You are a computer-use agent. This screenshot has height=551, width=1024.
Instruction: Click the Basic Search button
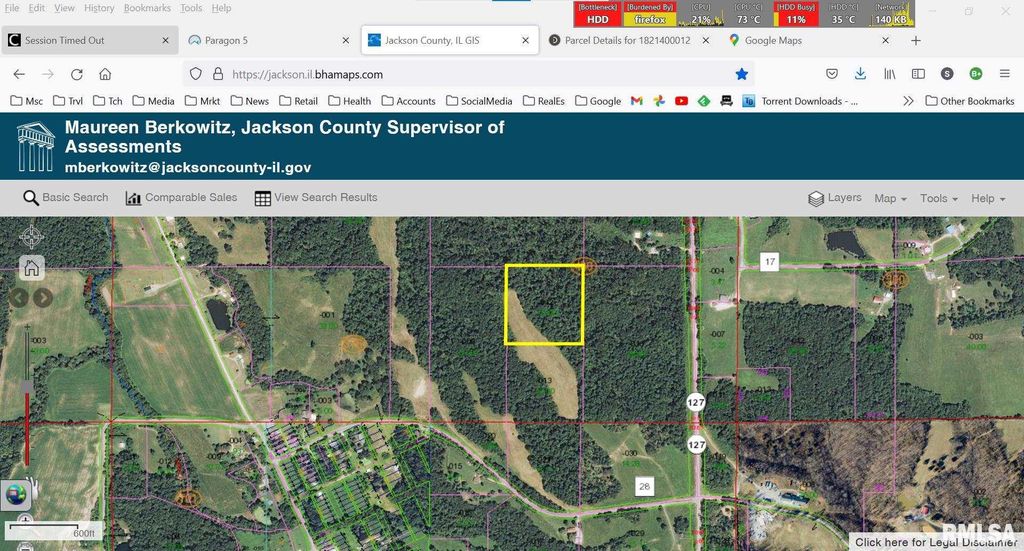pyautogui.click(x=66, y=198)
